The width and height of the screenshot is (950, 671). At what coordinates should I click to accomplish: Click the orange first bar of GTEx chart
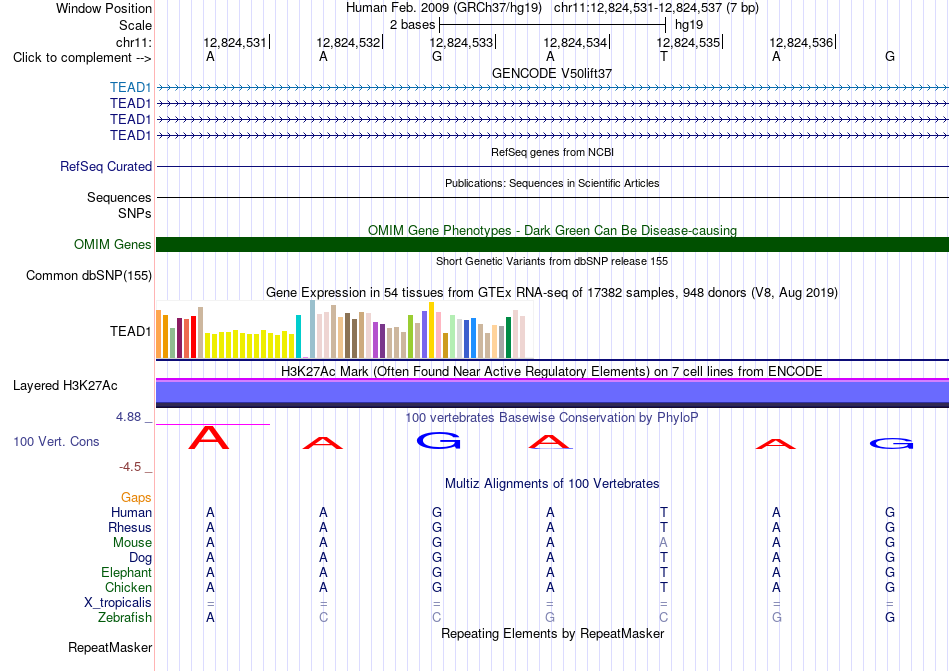(x=159, y=334)
